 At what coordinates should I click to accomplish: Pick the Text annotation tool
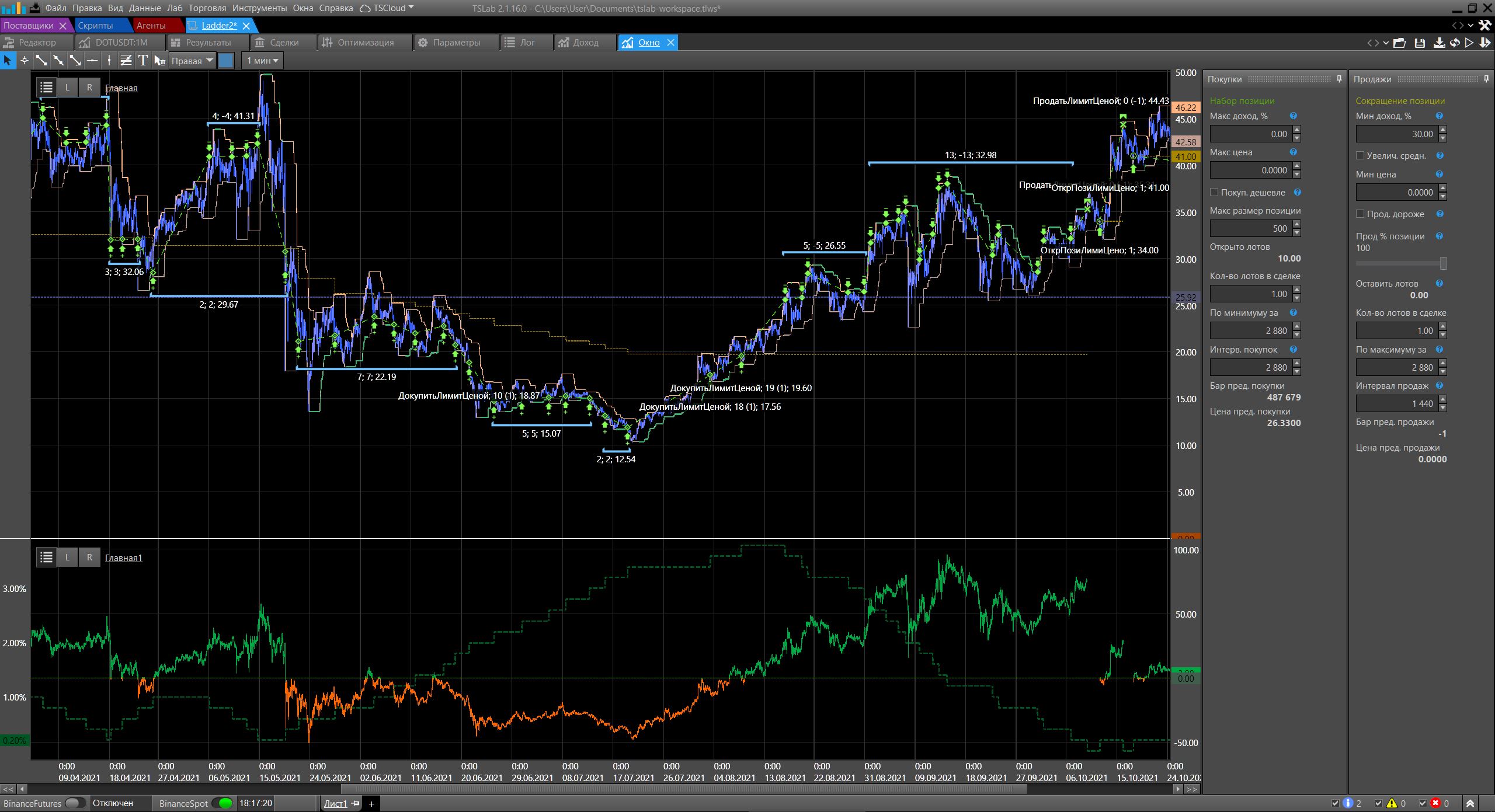coord(143,60)
